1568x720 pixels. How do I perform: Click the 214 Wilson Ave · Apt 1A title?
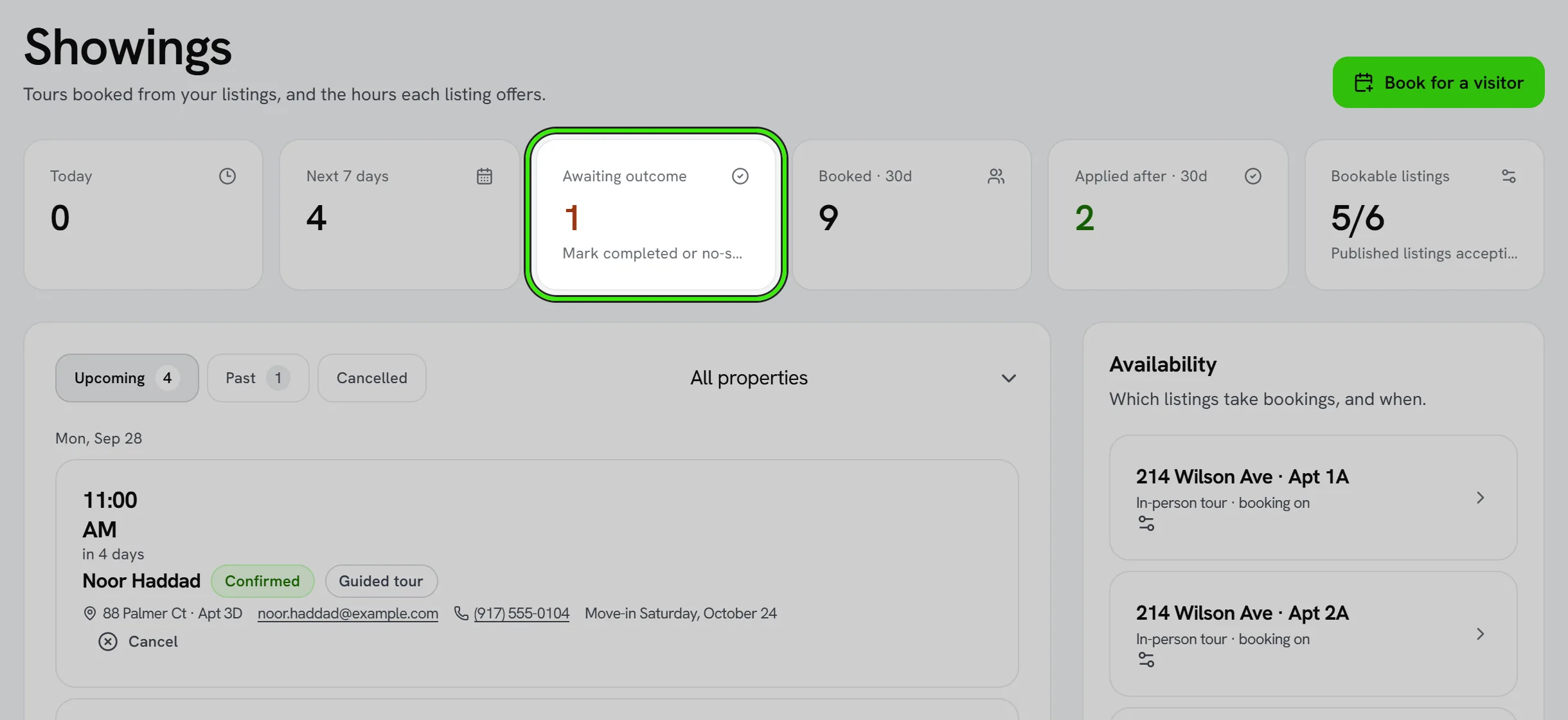[1242, 477]
